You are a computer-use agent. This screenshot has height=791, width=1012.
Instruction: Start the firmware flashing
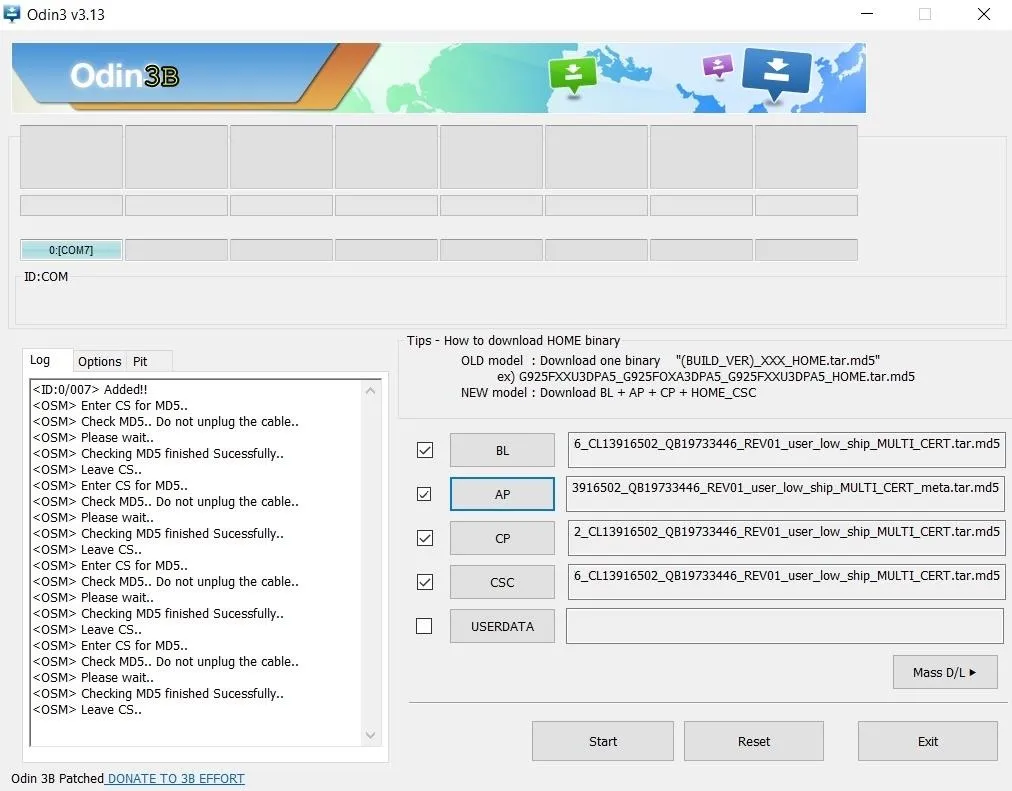coord(603,741)
